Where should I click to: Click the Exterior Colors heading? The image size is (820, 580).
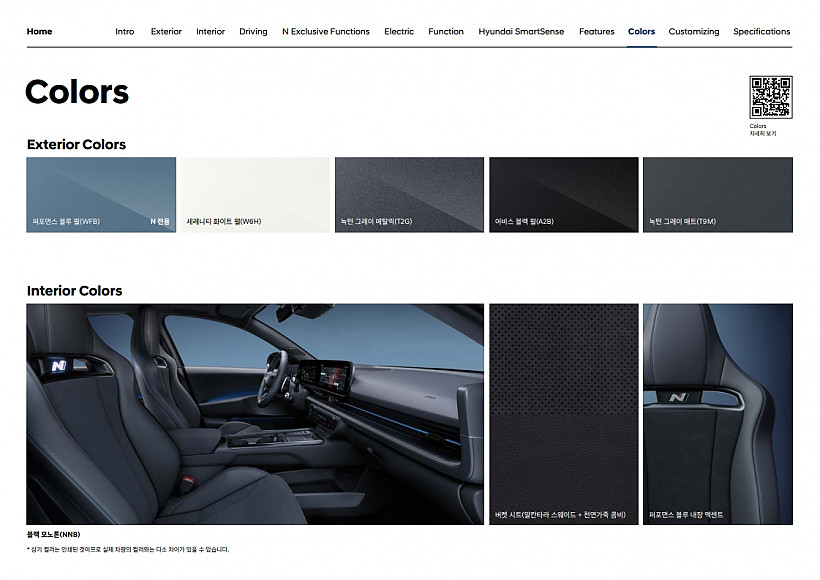click(76, 144)
